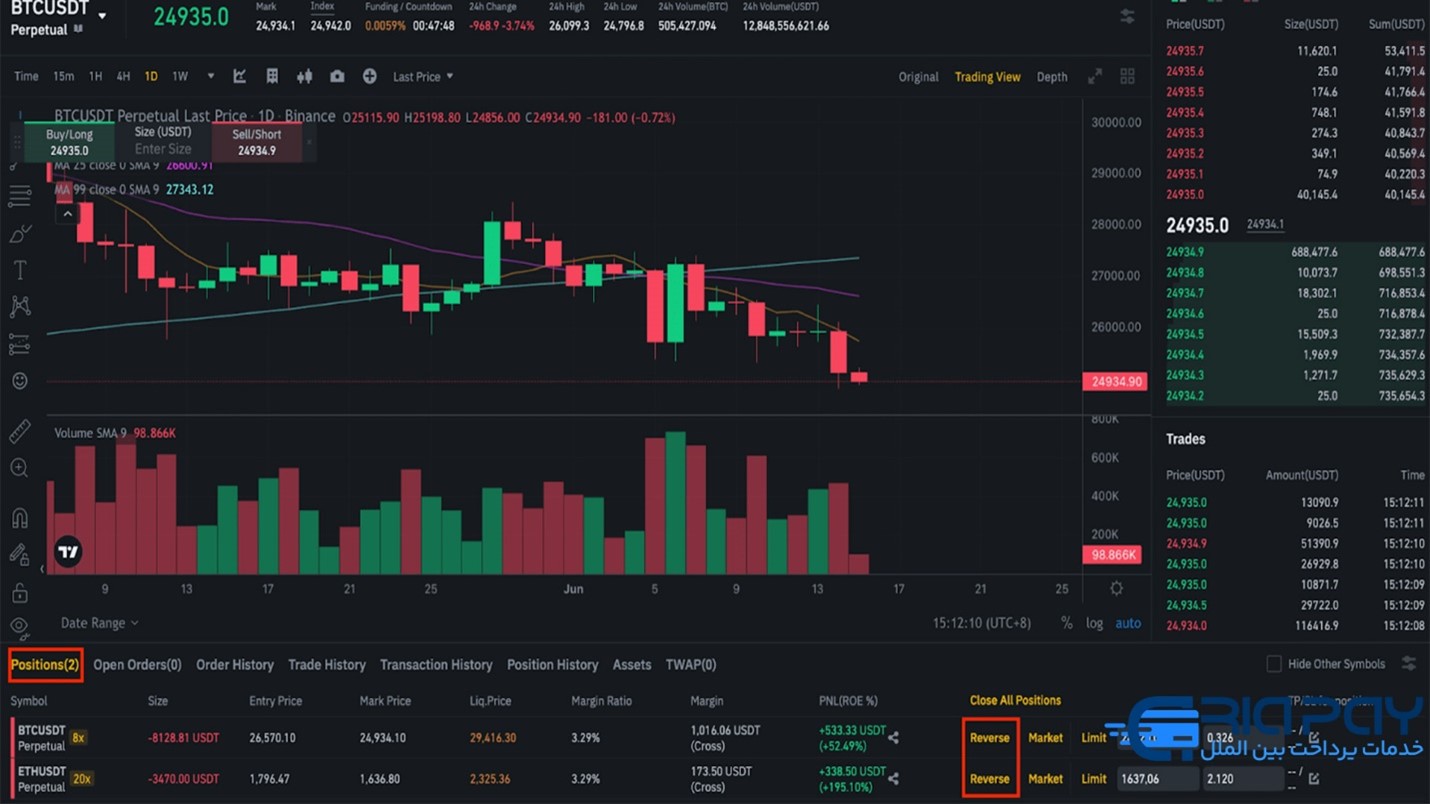Expand the more time intervals dropdown arrow

tap(210, 76)
